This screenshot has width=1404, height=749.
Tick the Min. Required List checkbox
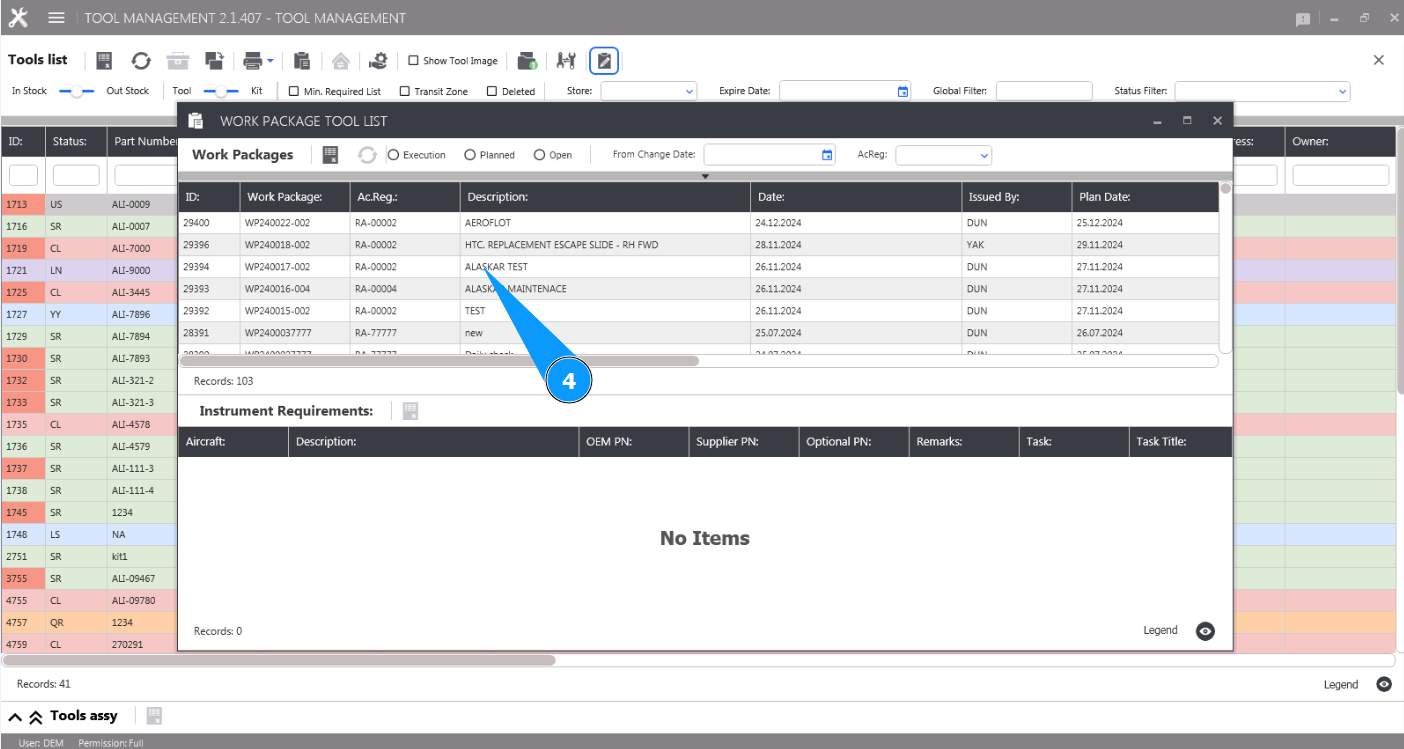pos(294,91)
